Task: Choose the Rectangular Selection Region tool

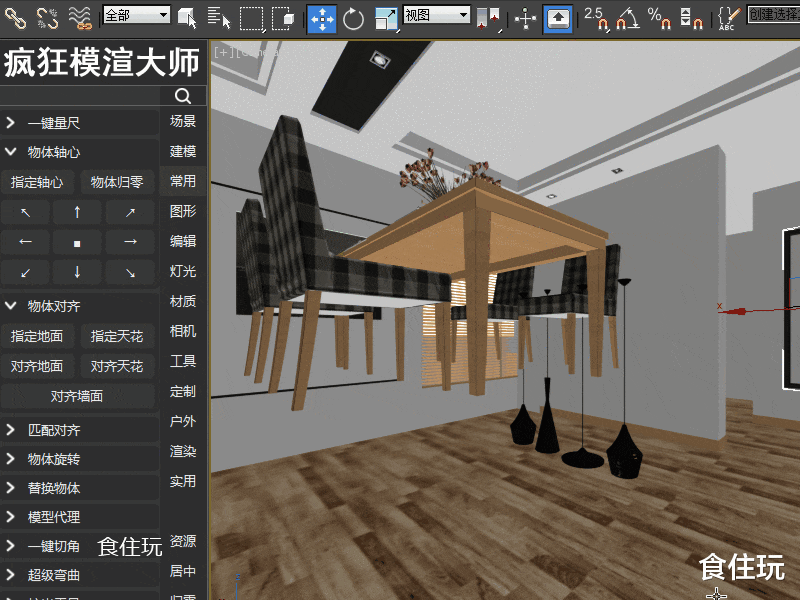Action: click(252, 17)
